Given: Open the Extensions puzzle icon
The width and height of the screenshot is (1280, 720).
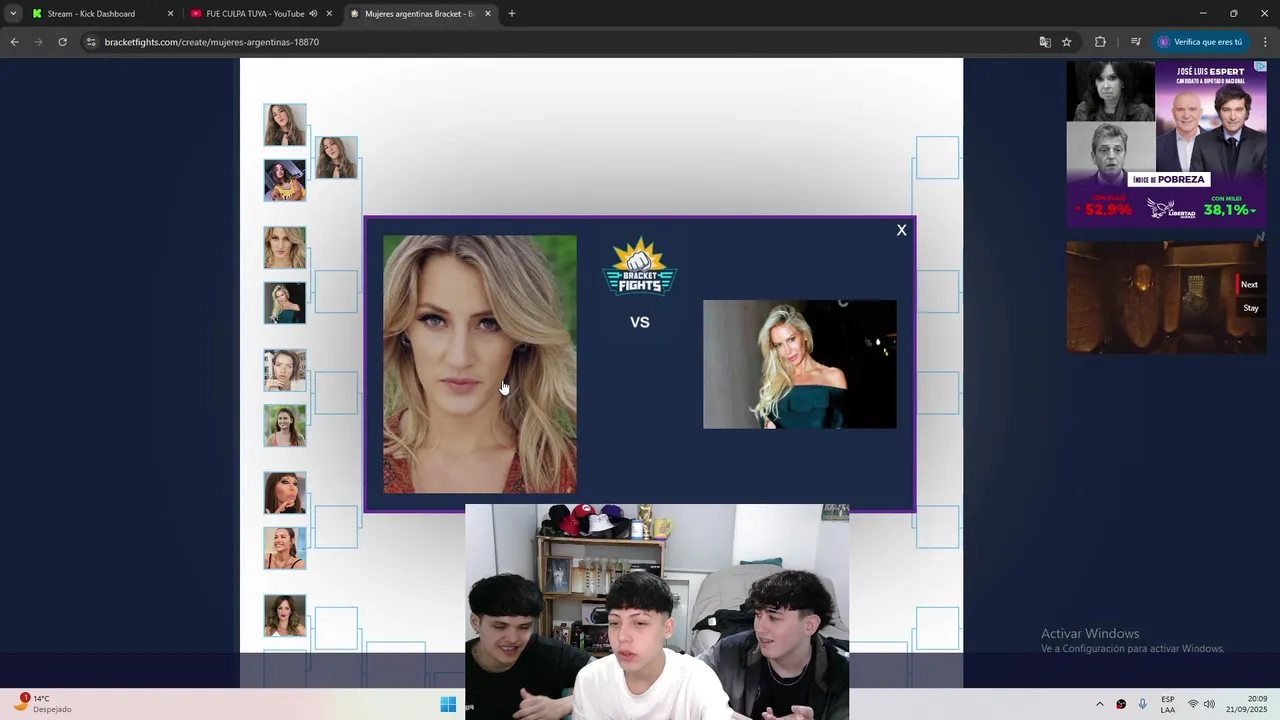Looking at the screenshot, I should 1100,42.
